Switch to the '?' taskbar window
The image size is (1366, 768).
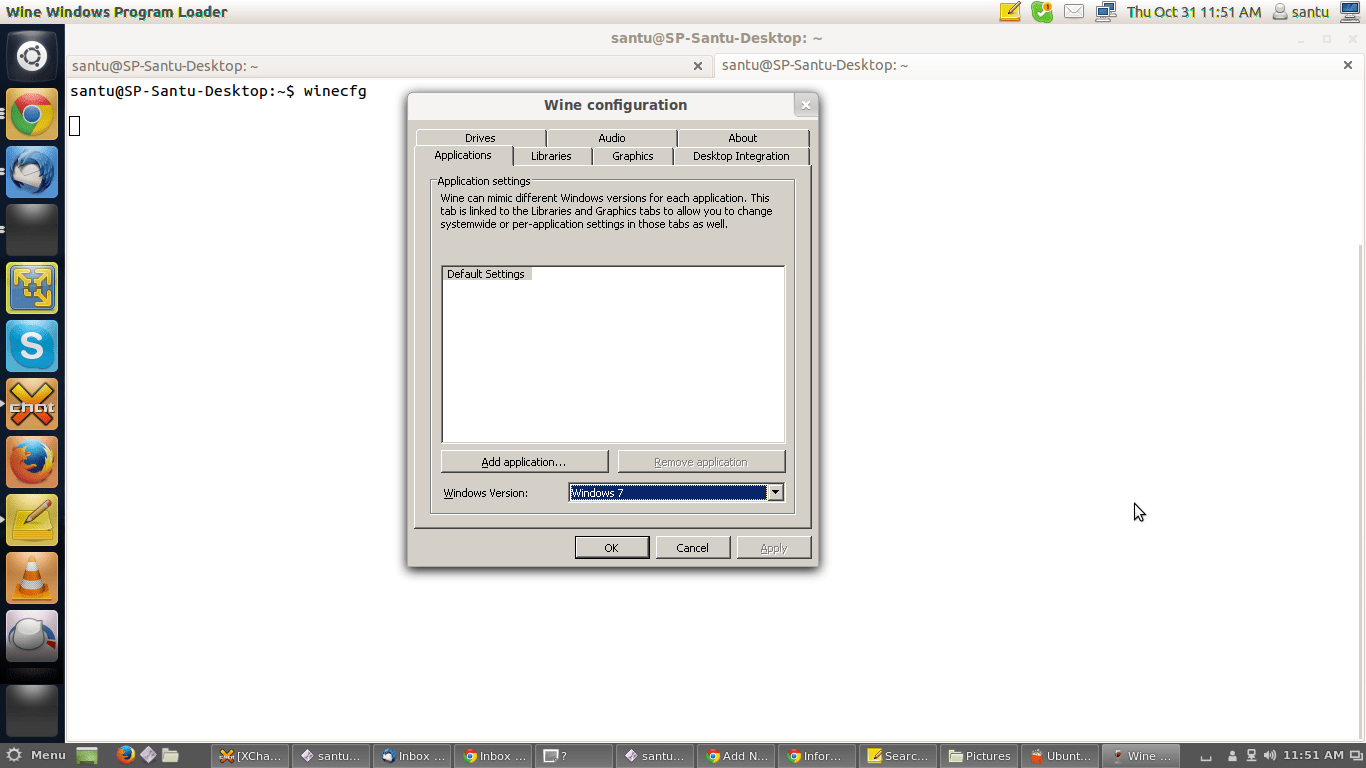coord(575,756)
